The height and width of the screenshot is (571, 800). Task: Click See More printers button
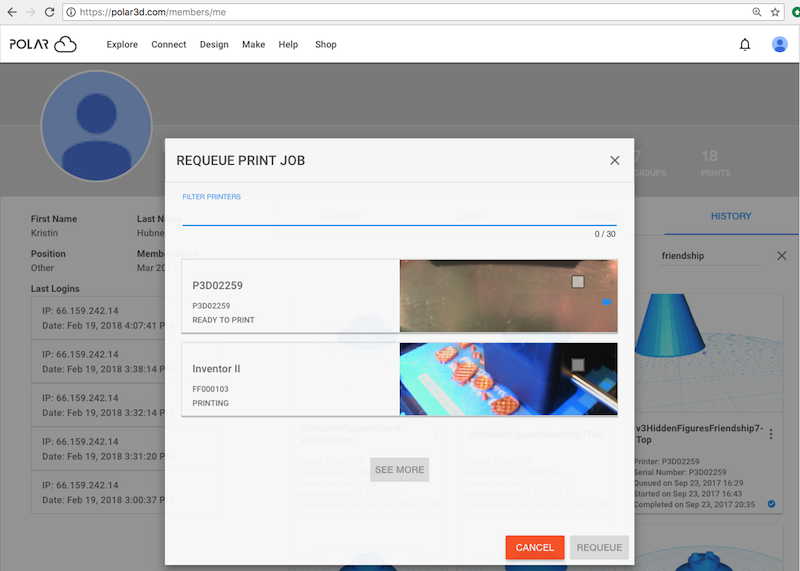[399, 469]
